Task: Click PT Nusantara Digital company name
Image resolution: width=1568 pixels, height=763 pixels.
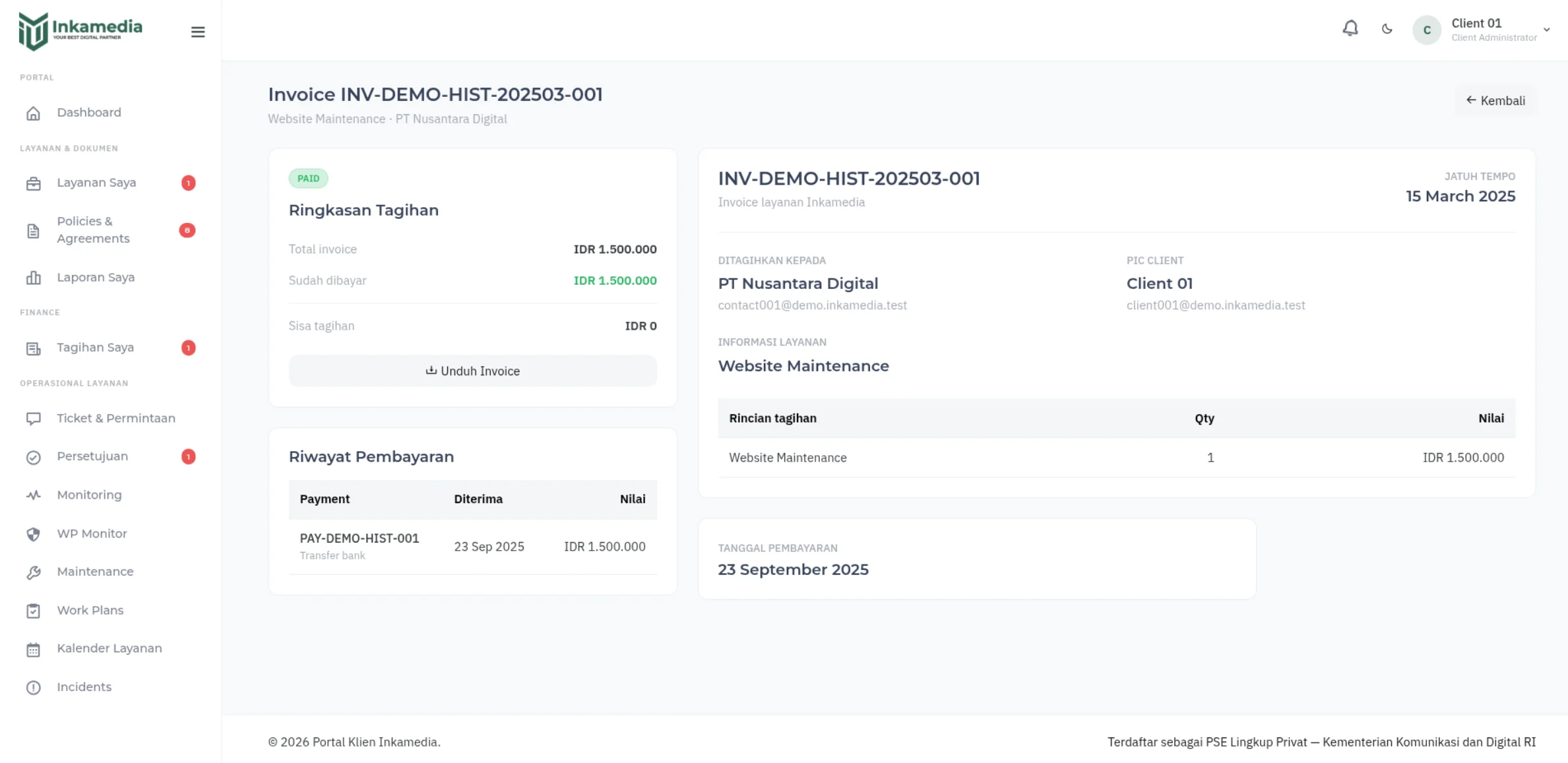Action: (798, 284)
